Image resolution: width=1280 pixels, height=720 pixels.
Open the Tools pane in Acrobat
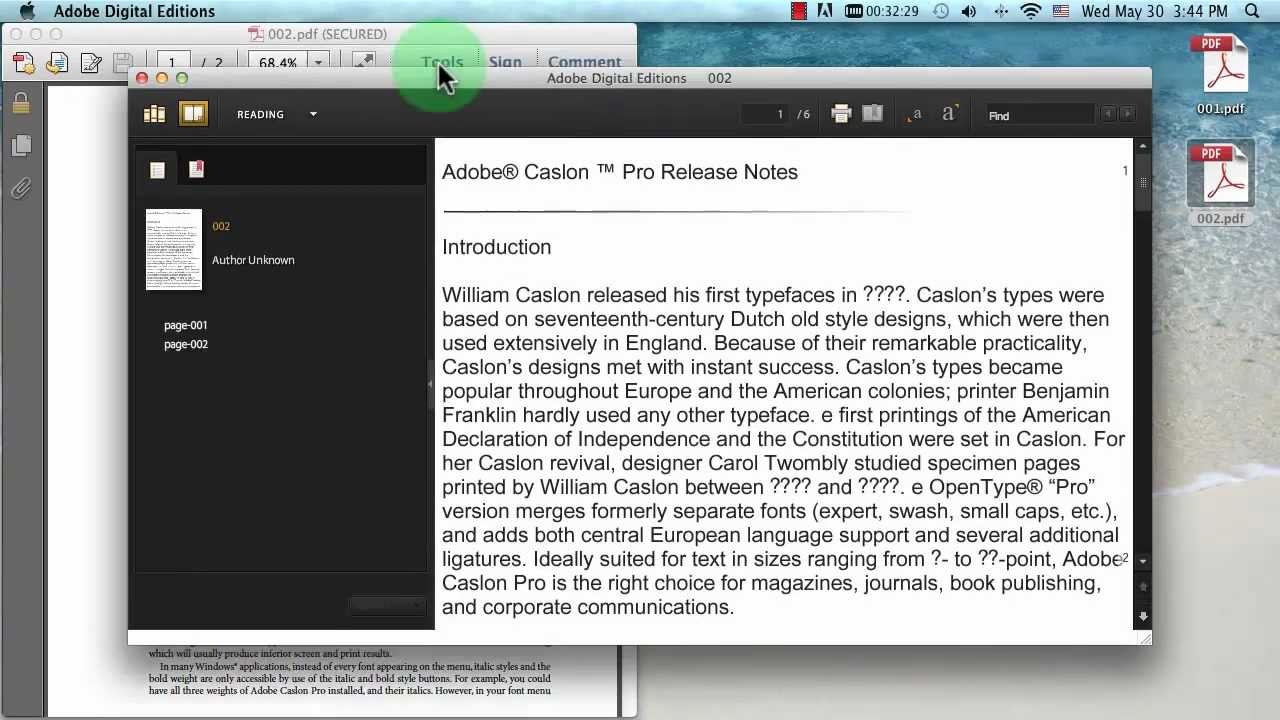click(x=442, y=62)
